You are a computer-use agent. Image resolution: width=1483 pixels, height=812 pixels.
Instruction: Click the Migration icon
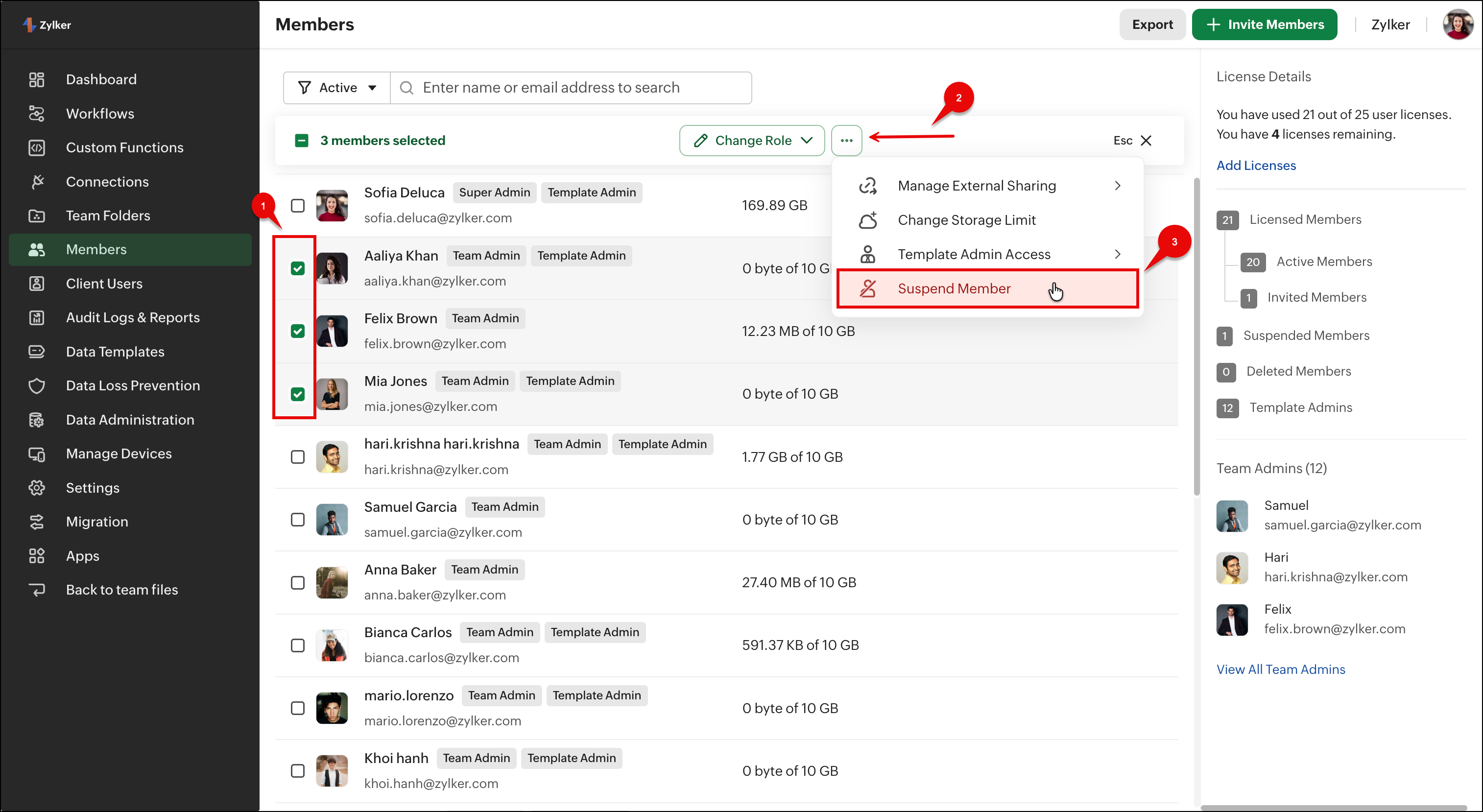click(37, 522)
